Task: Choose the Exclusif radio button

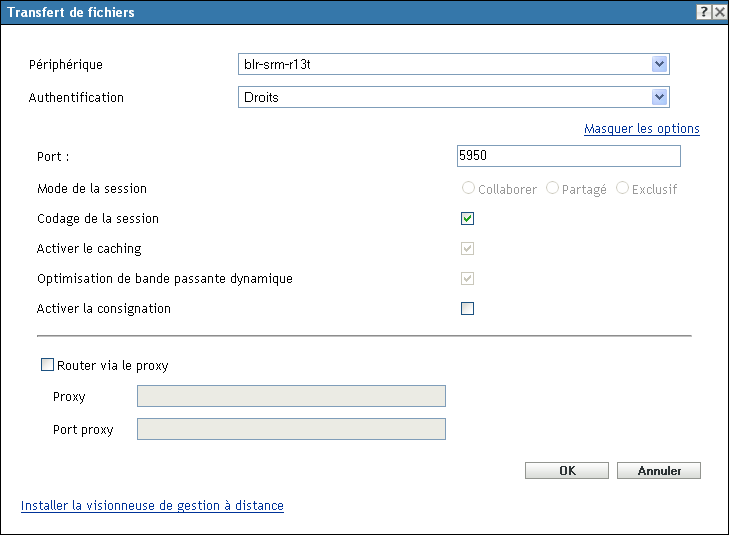Action: [623, 188]
